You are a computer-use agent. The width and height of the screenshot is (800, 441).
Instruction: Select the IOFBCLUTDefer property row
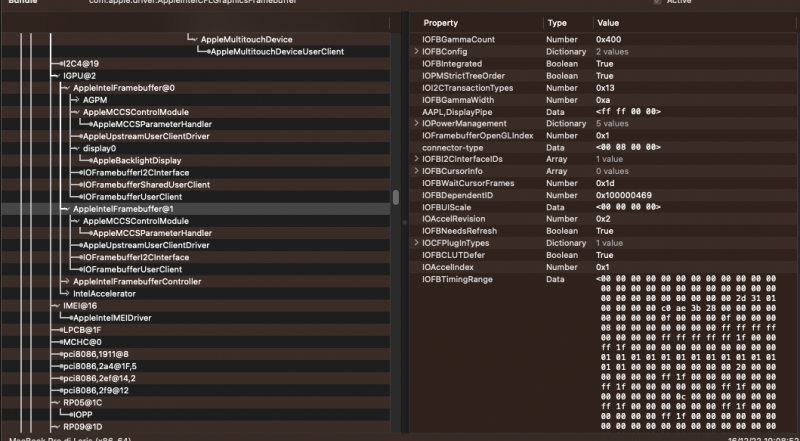coord(604,255)
